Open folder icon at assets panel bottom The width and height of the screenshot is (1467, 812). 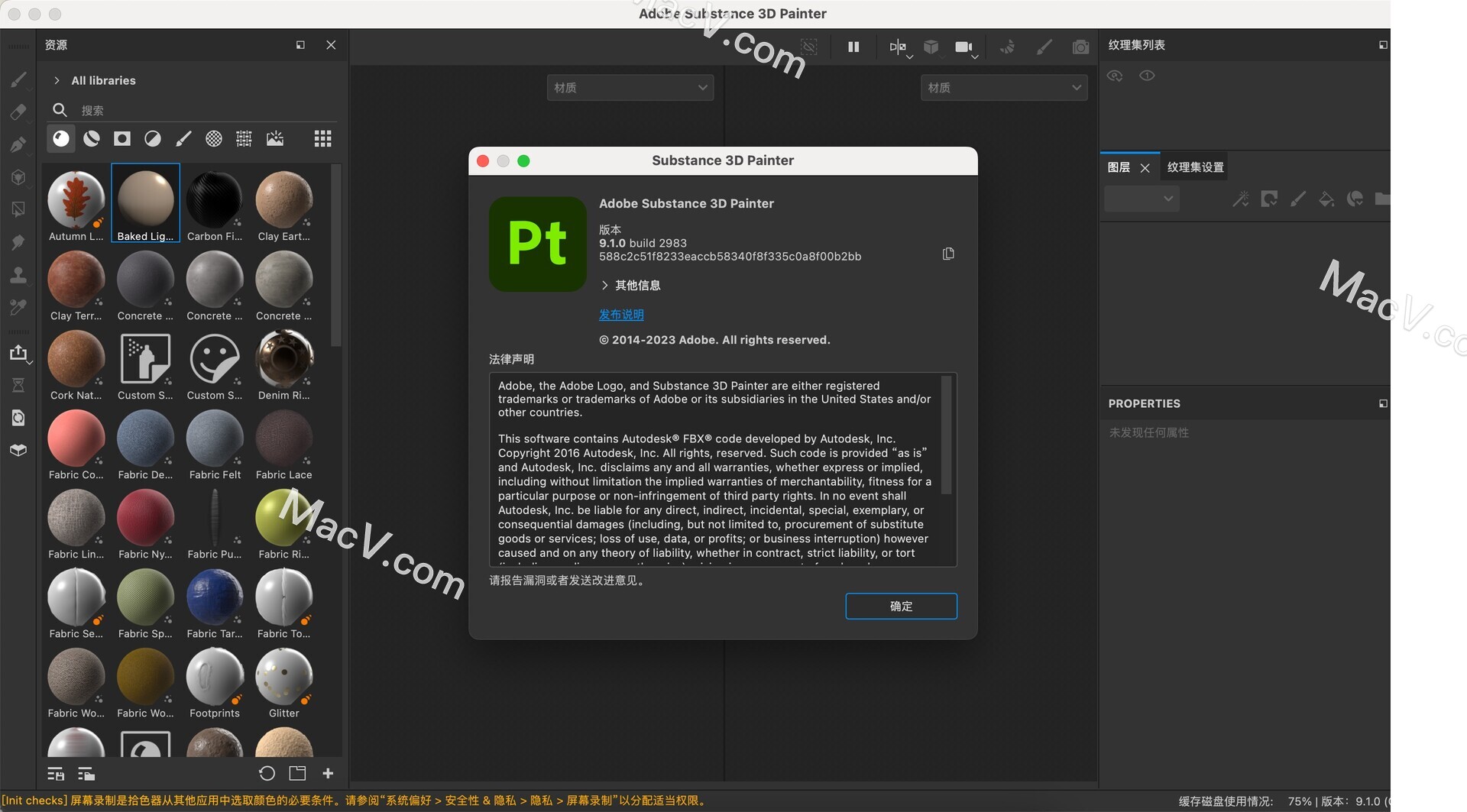[297, 773]
